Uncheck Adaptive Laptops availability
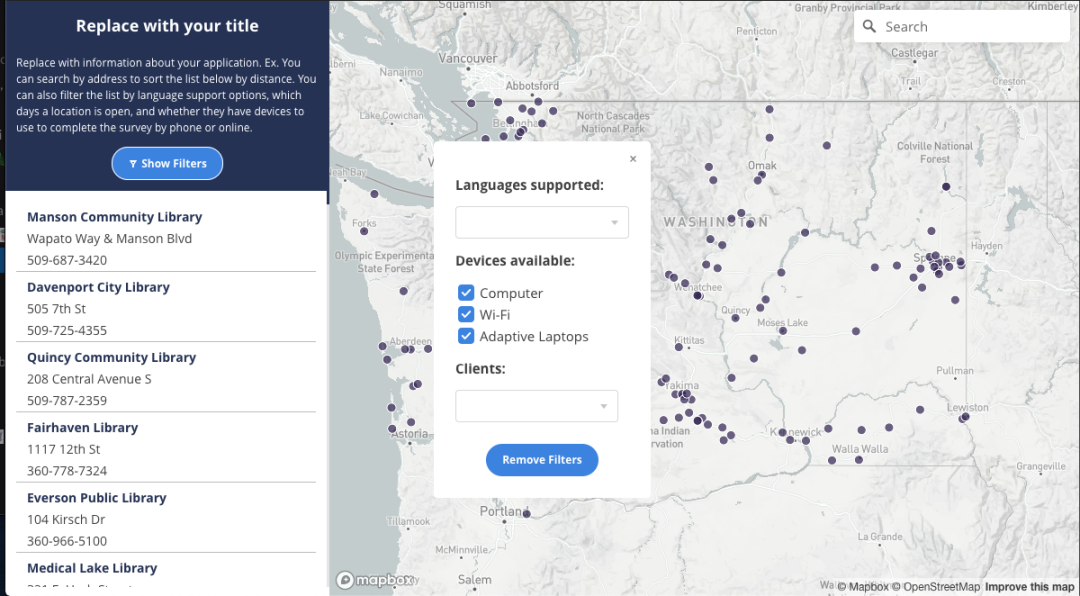The width and height of the screenshot is (1080, 596). (x=466, y=336)
